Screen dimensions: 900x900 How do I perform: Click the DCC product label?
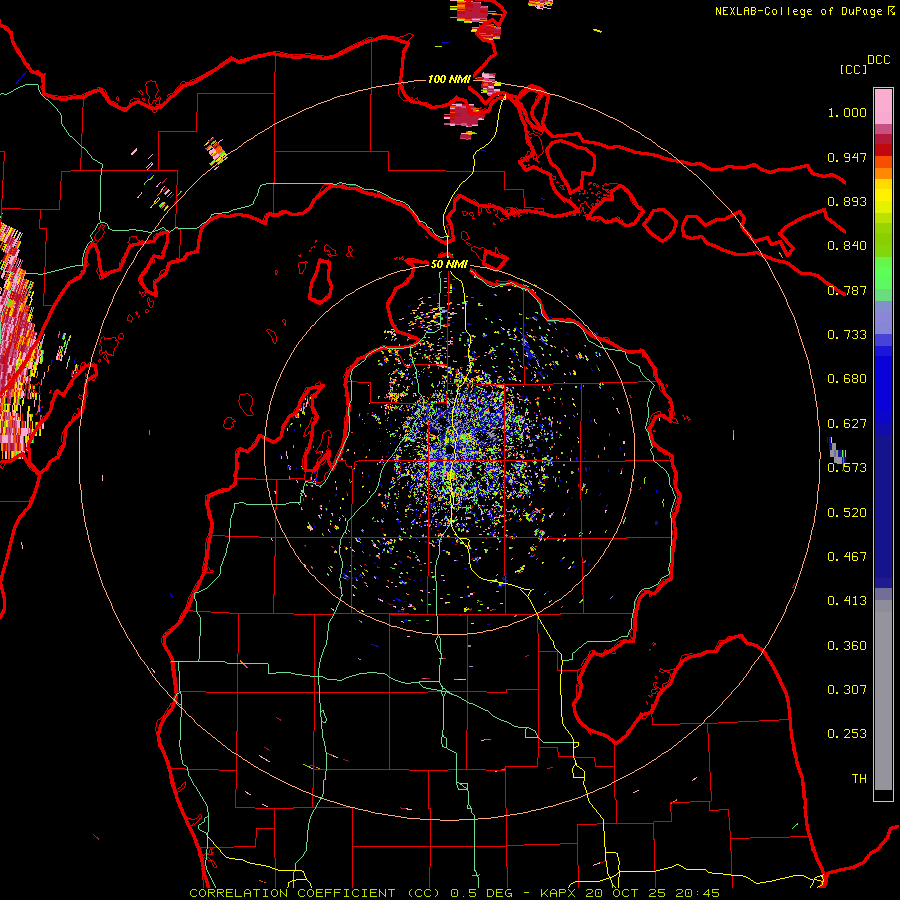click(879, 60)
